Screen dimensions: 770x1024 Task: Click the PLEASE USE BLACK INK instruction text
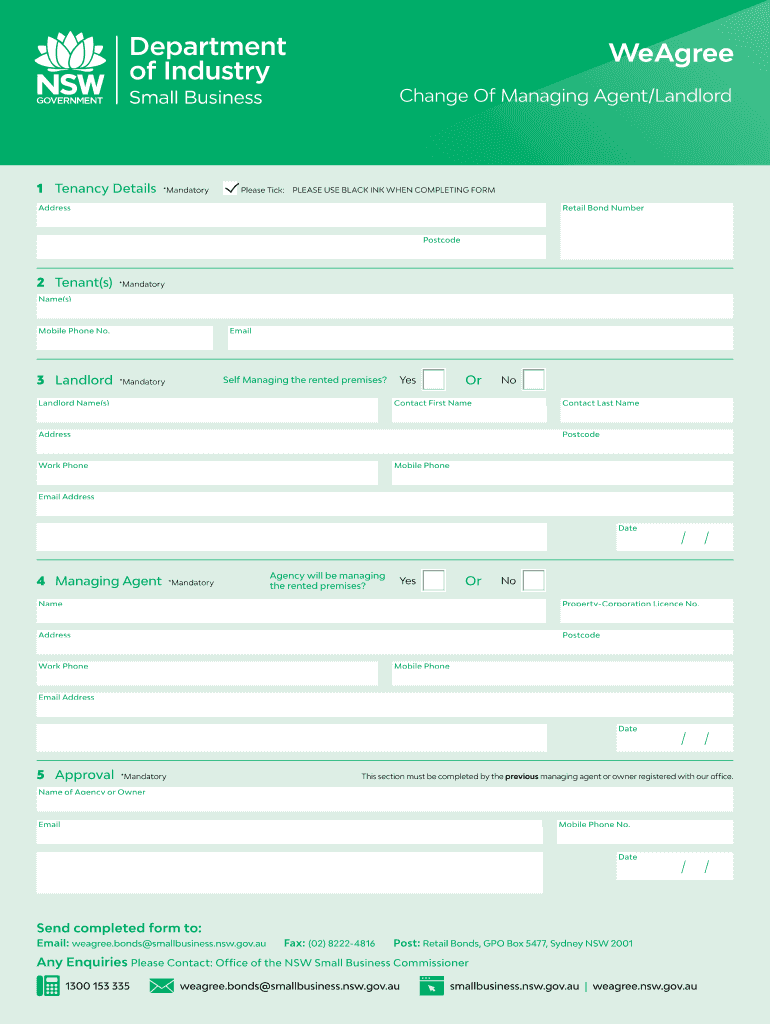point(393,190)
